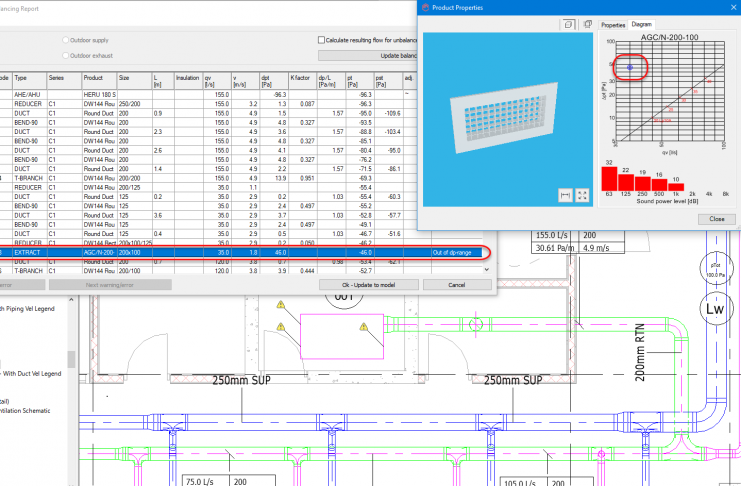Click the zoom extents icon in preview
The image size is (741, 486).
(581, 193)
